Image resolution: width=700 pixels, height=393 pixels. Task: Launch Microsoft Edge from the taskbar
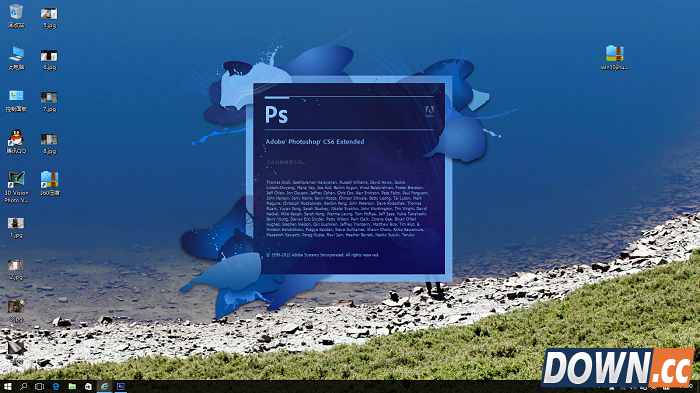pos(56,387)
